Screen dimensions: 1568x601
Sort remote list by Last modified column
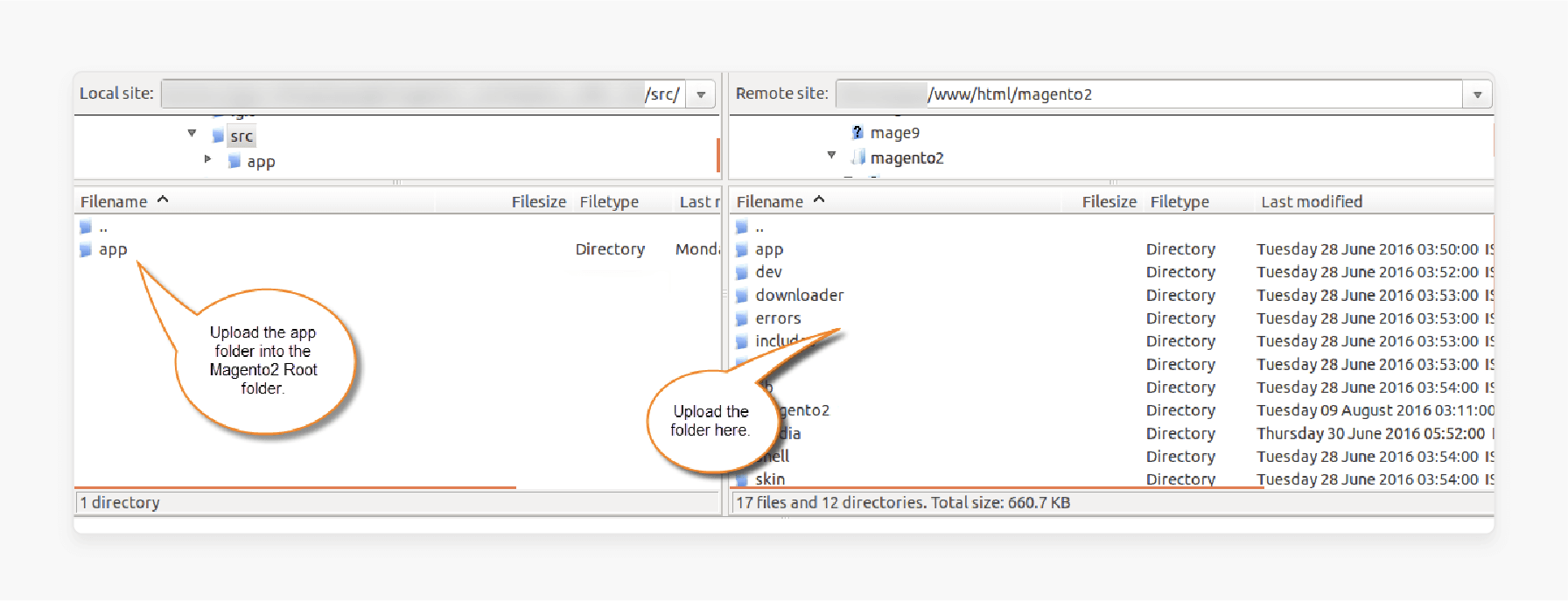coord(1312,202)
